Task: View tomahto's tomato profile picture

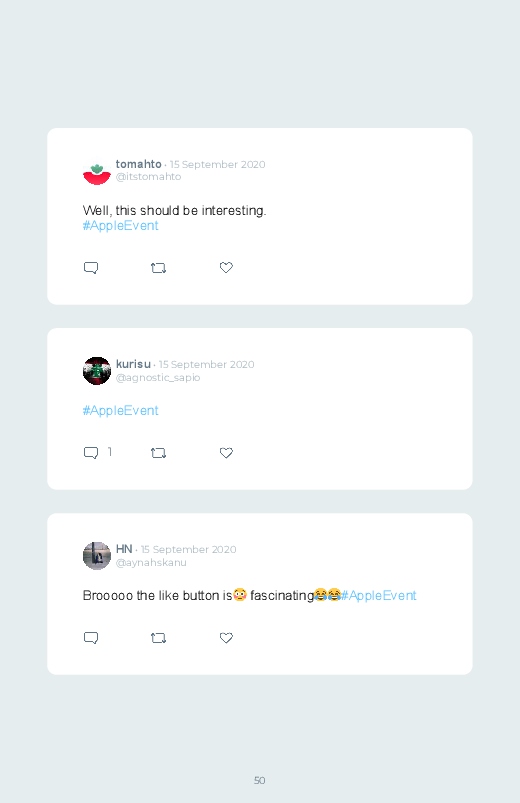Action: pyautogui.click(x=97, y=172)
